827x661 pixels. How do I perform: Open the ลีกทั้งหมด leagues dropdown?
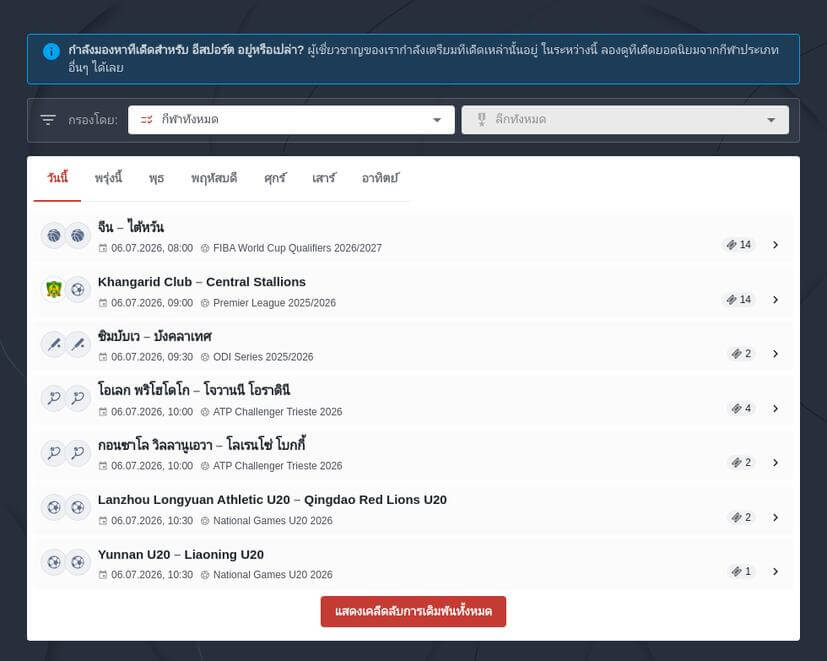(x=625, y=120)
